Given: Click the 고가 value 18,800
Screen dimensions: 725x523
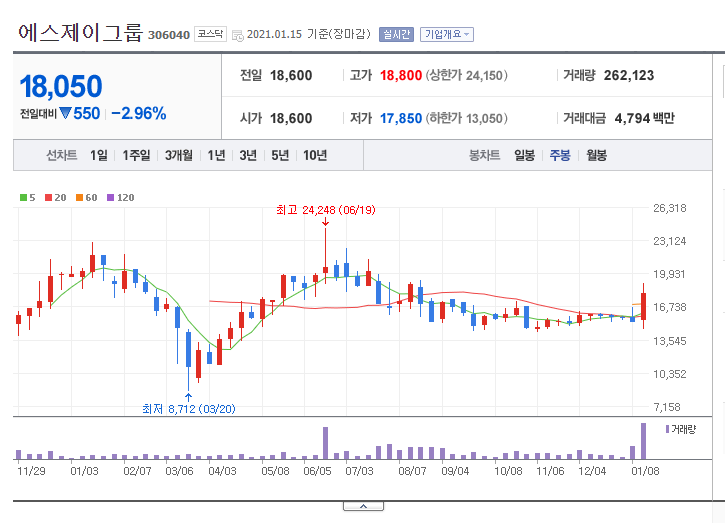Looking at the screenshot, I should (x=401, y=75).
